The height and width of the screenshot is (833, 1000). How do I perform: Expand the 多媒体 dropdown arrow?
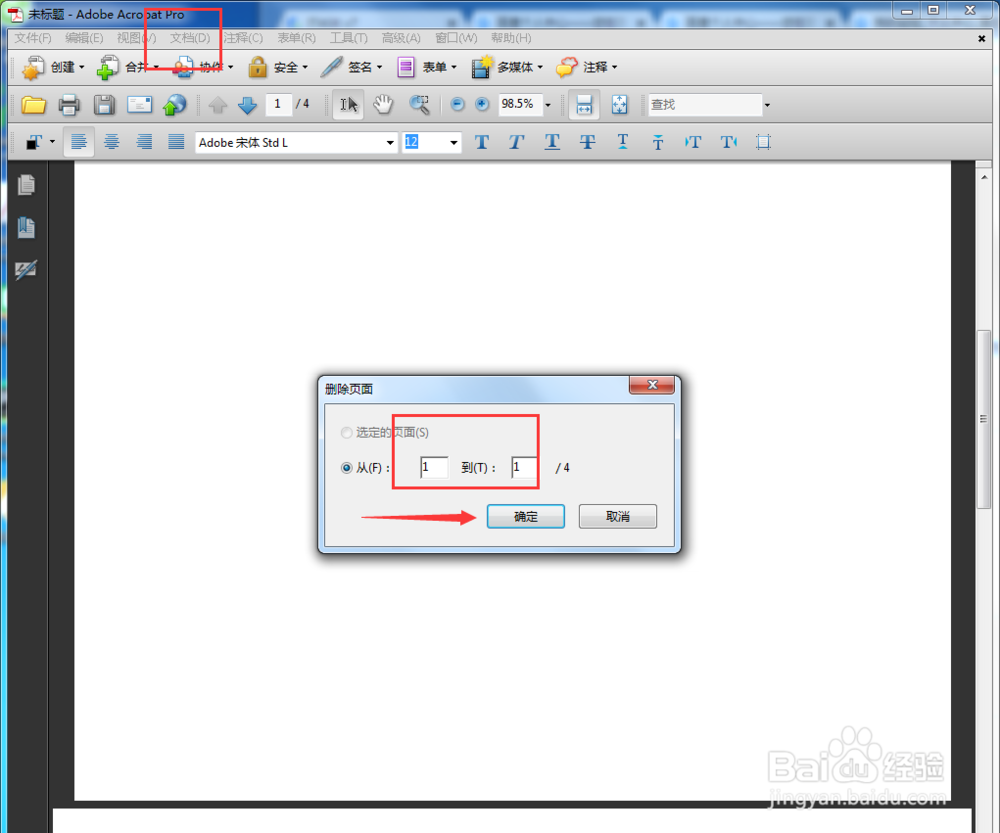(540, 67)
